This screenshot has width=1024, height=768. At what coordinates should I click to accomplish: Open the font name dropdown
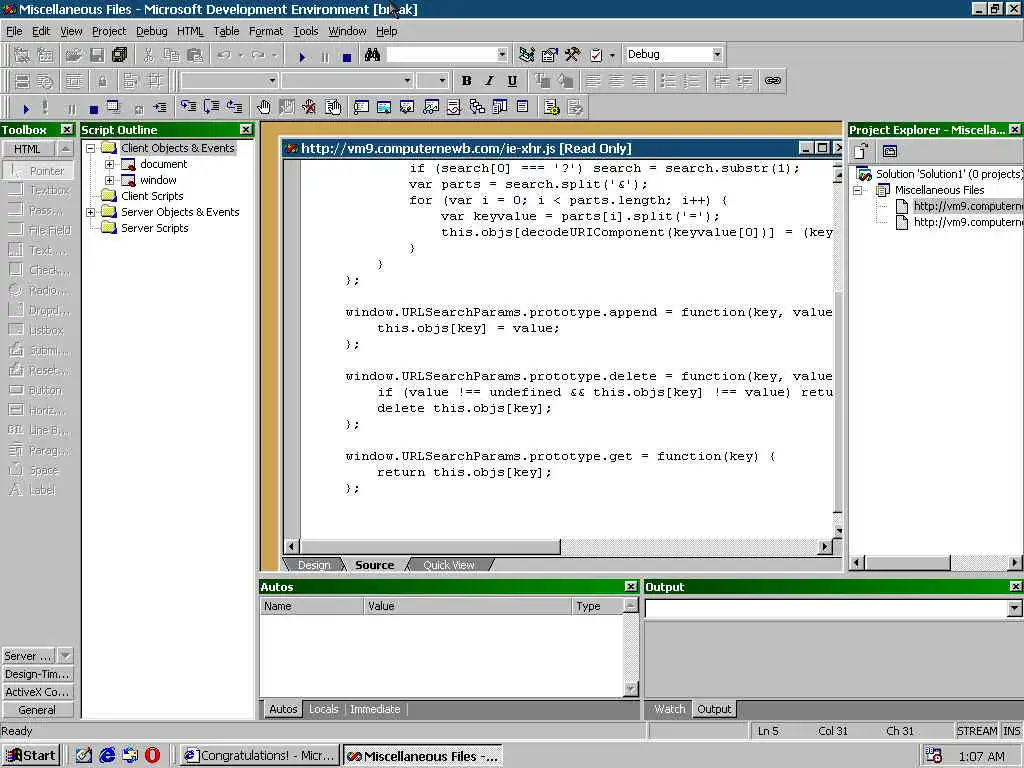[407, 80]
